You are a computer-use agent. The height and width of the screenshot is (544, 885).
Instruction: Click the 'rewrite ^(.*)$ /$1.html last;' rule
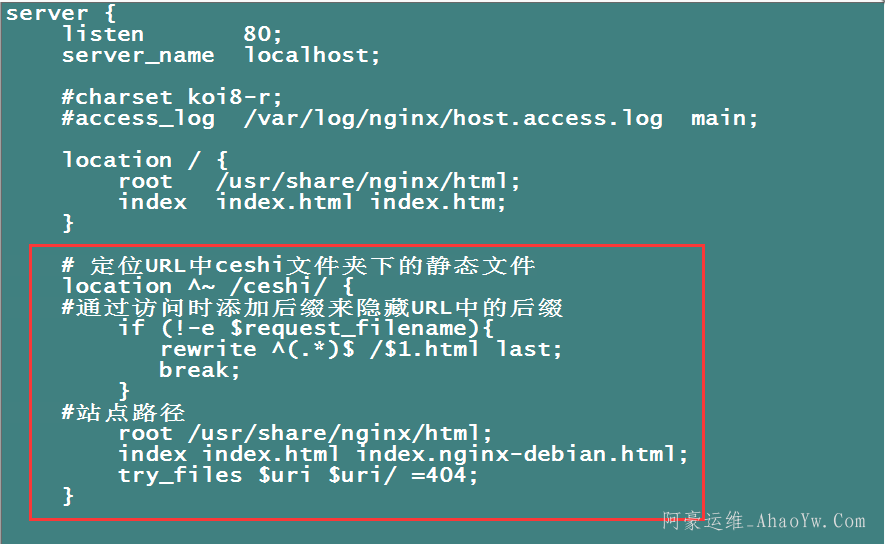pyautogui.click(x=361, y=349)
